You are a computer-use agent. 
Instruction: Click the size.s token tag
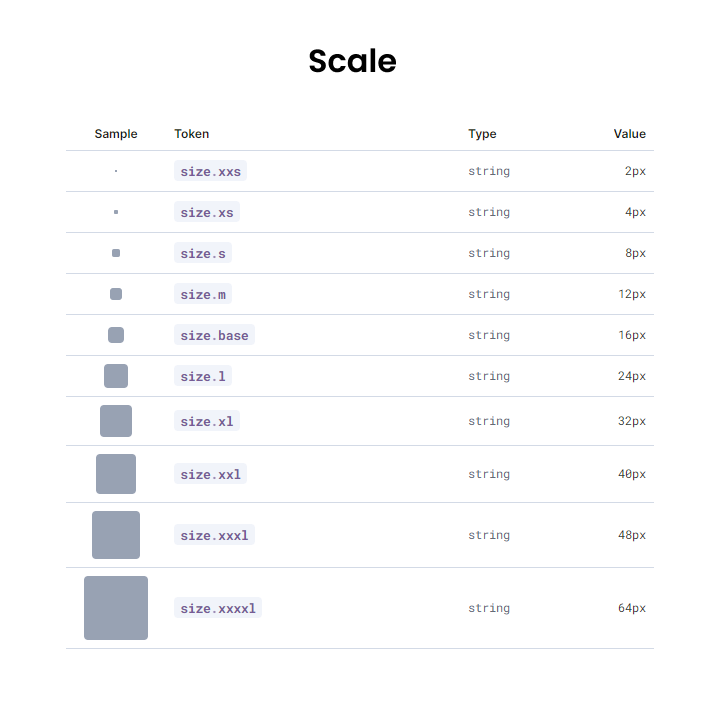pyautogui.click(x=203, y=253)
